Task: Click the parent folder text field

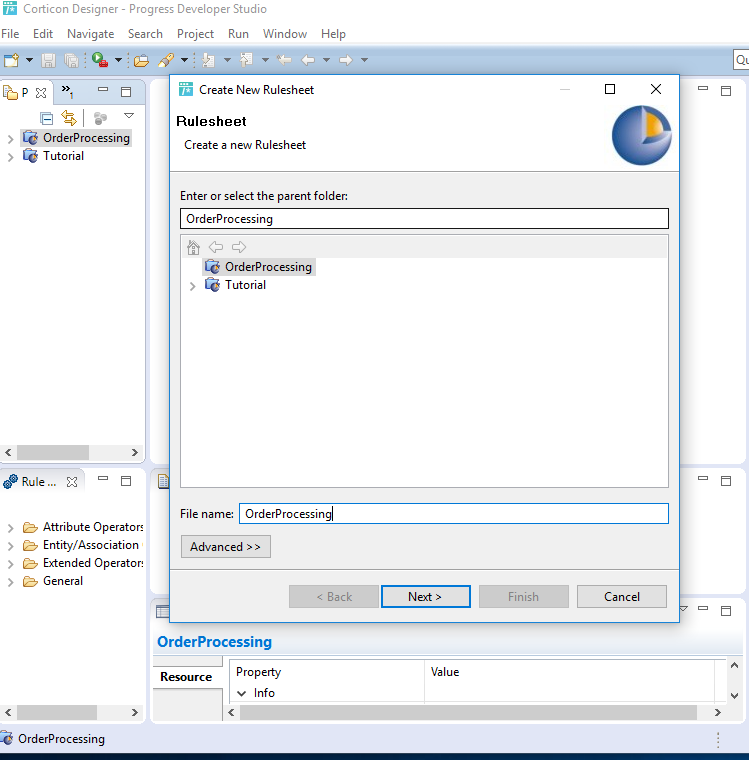Action: click(424, 219)
